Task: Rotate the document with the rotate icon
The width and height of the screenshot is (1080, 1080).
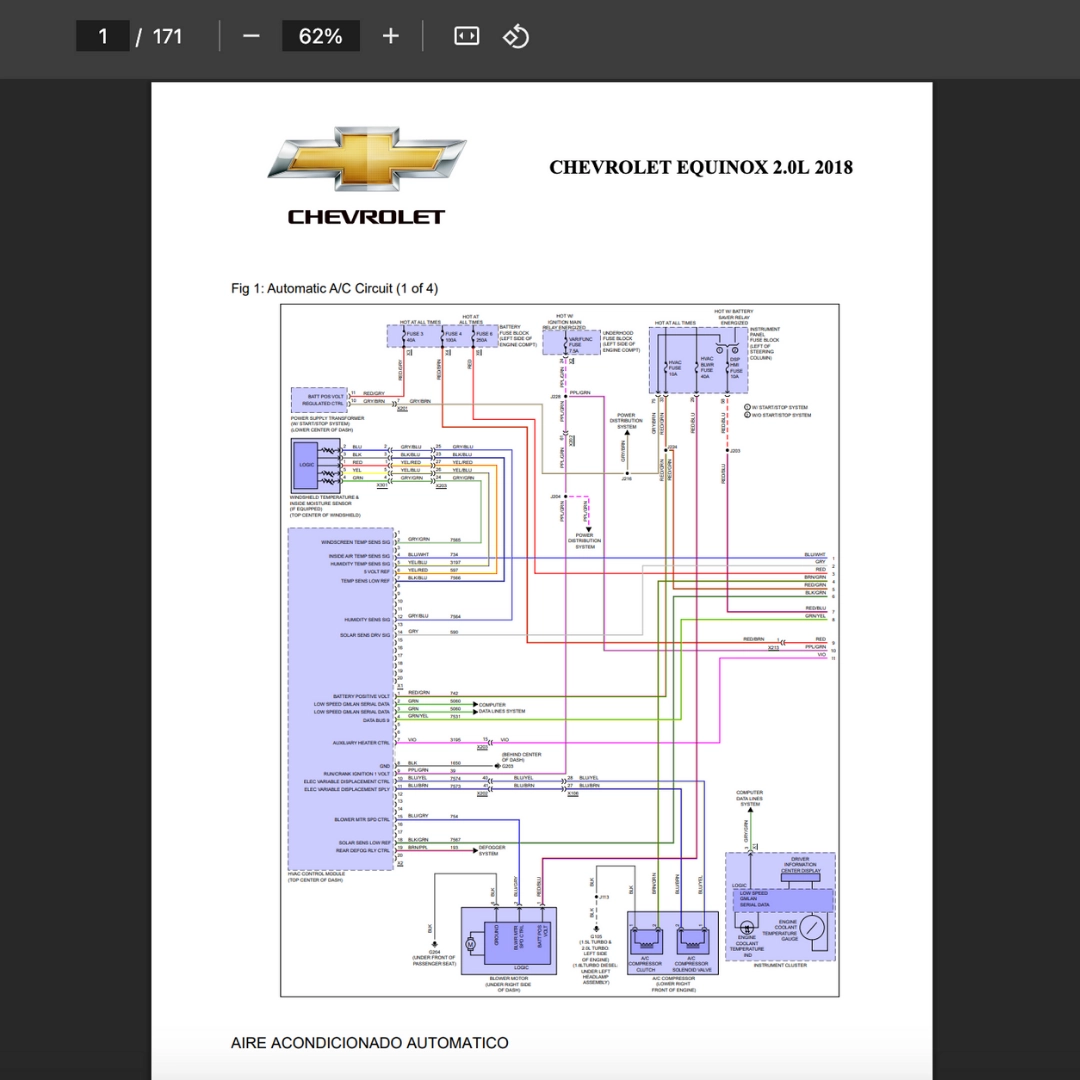Action: point(516,36)
